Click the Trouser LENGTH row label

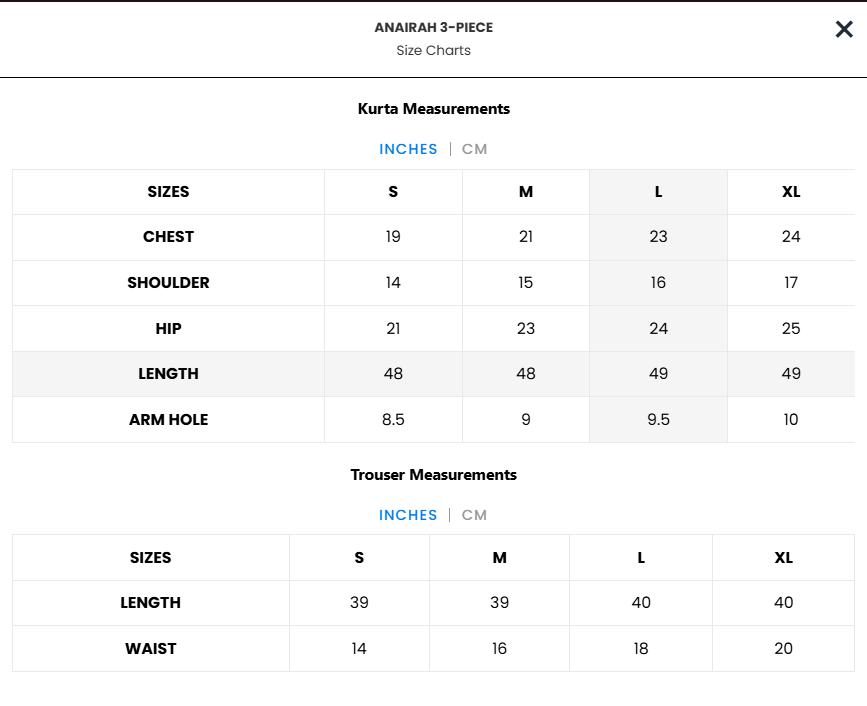(150, 603)
